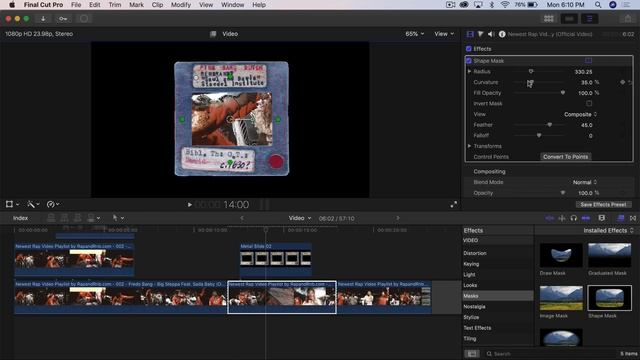This screenshot has height=360, width=640.
Task: Select the Metal Slide 02 timeline clip
Action: (276, 259)
